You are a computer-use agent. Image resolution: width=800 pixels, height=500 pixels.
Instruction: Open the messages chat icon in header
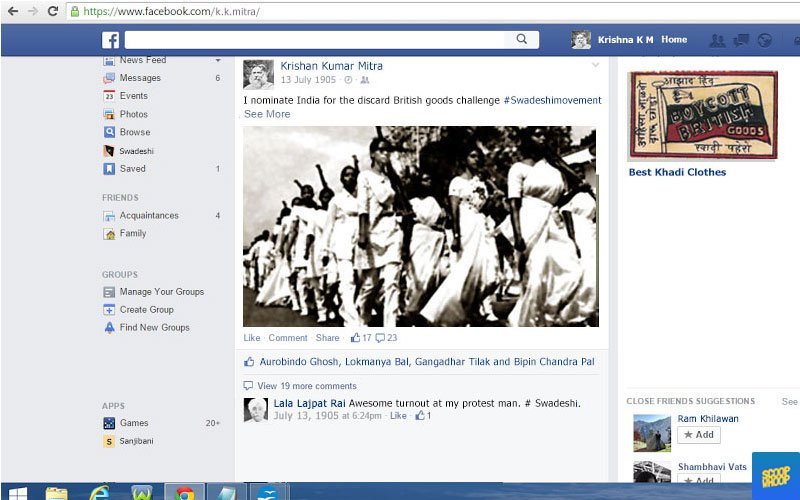tap(741, 40)
